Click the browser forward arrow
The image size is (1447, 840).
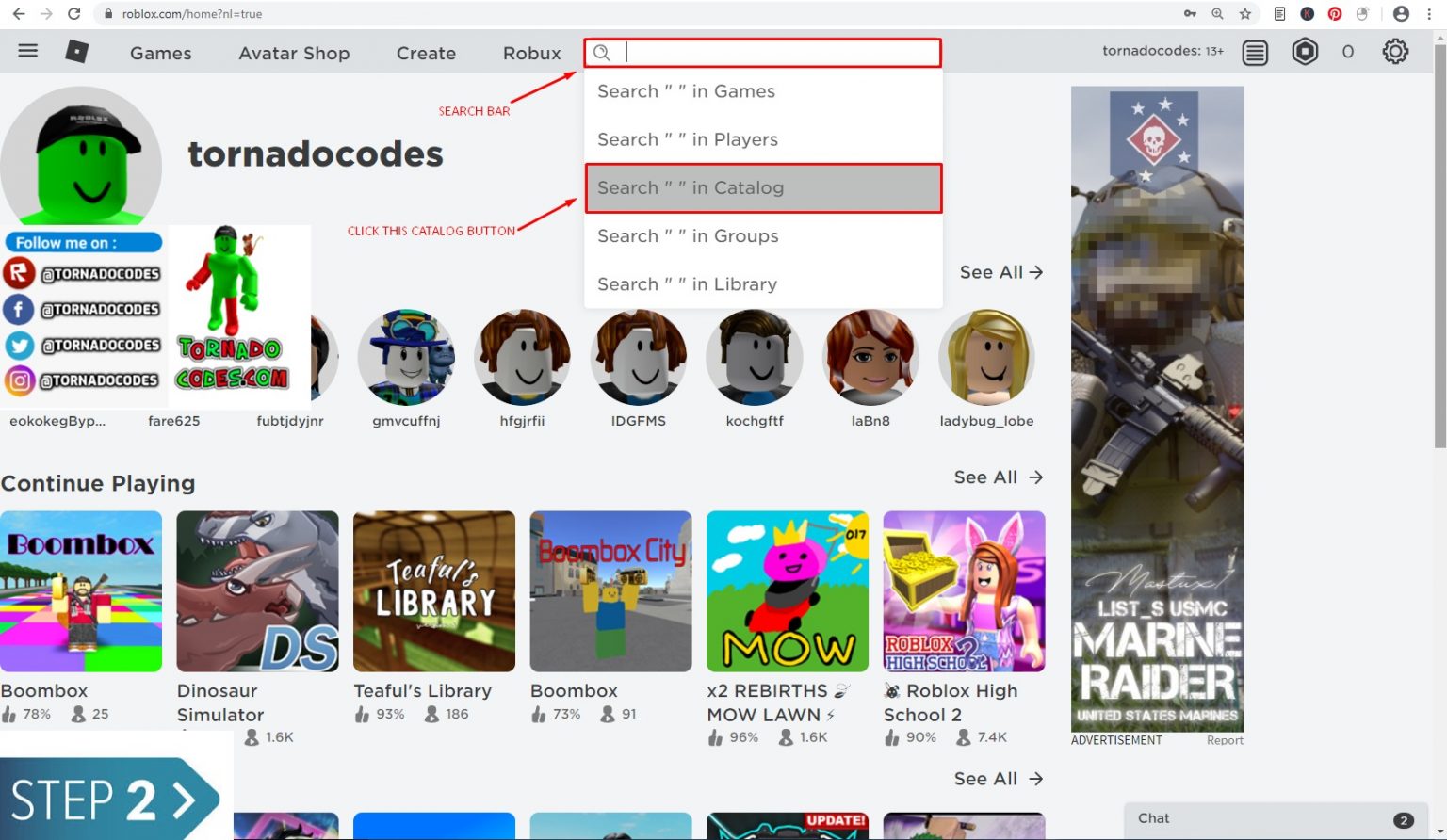pos(45,14)
